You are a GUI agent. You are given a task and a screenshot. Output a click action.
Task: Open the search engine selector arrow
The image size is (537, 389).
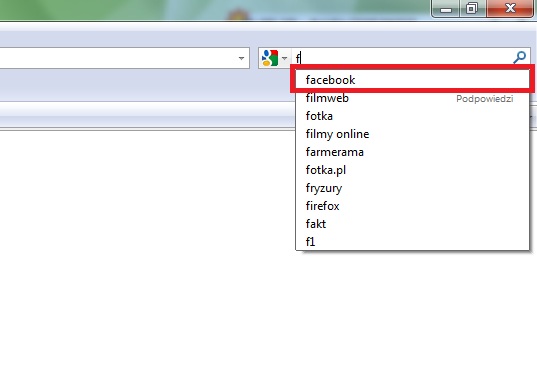click(284, 58)
